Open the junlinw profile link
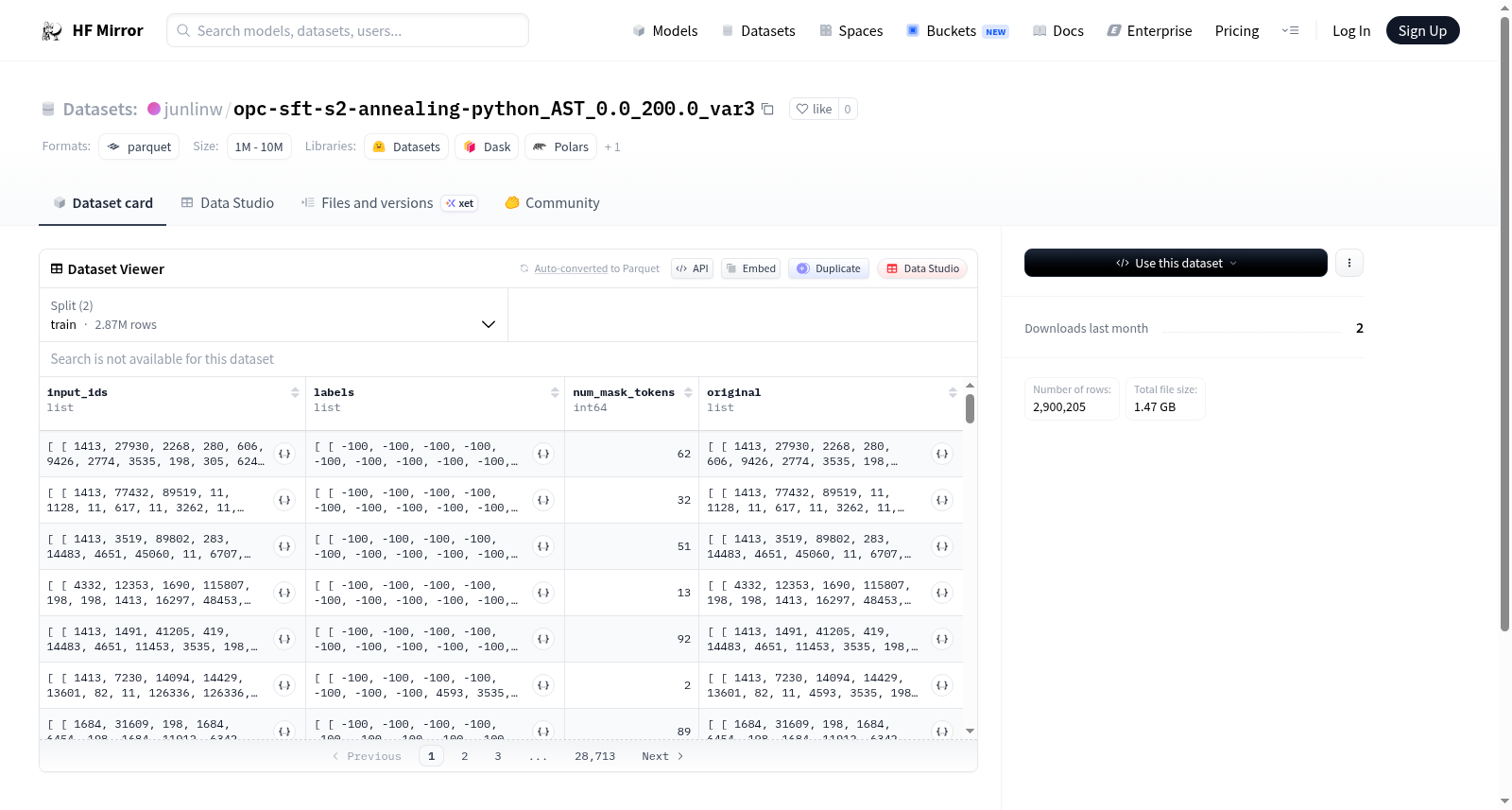 [194, 110]
